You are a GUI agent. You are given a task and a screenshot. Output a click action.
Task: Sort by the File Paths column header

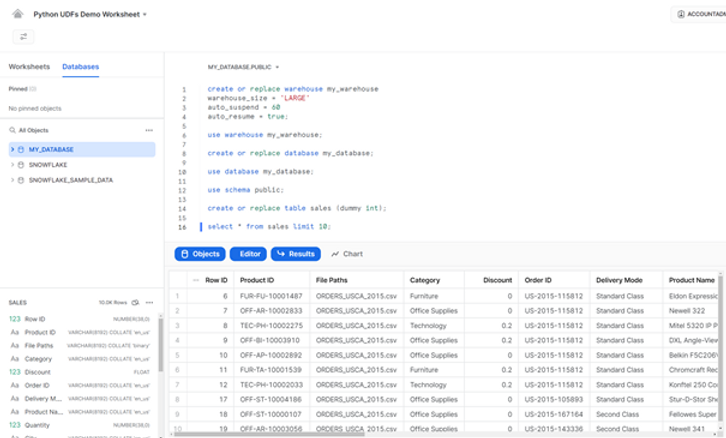tap(357, 280)
